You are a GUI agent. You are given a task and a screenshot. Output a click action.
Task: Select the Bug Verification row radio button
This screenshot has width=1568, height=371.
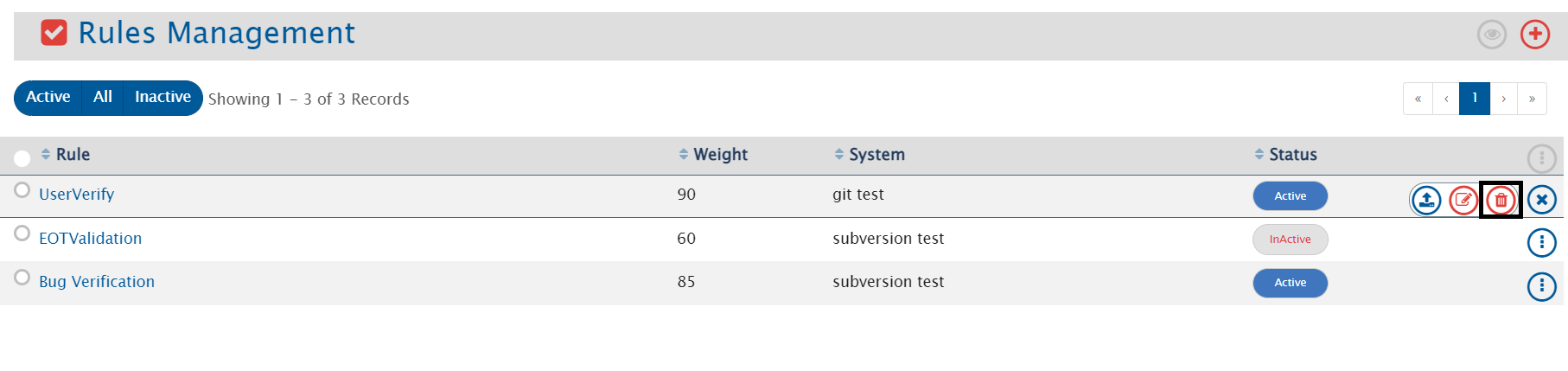[x=22, y=278]
